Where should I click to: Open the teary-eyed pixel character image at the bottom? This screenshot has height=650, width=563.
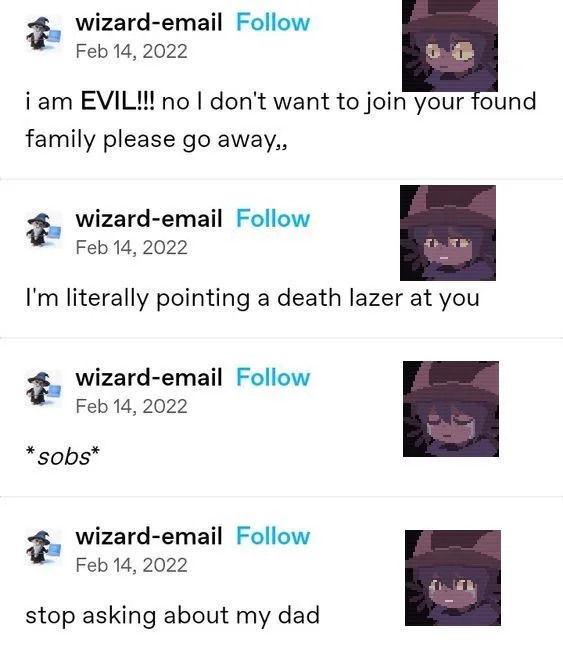(x=453, y=578)
